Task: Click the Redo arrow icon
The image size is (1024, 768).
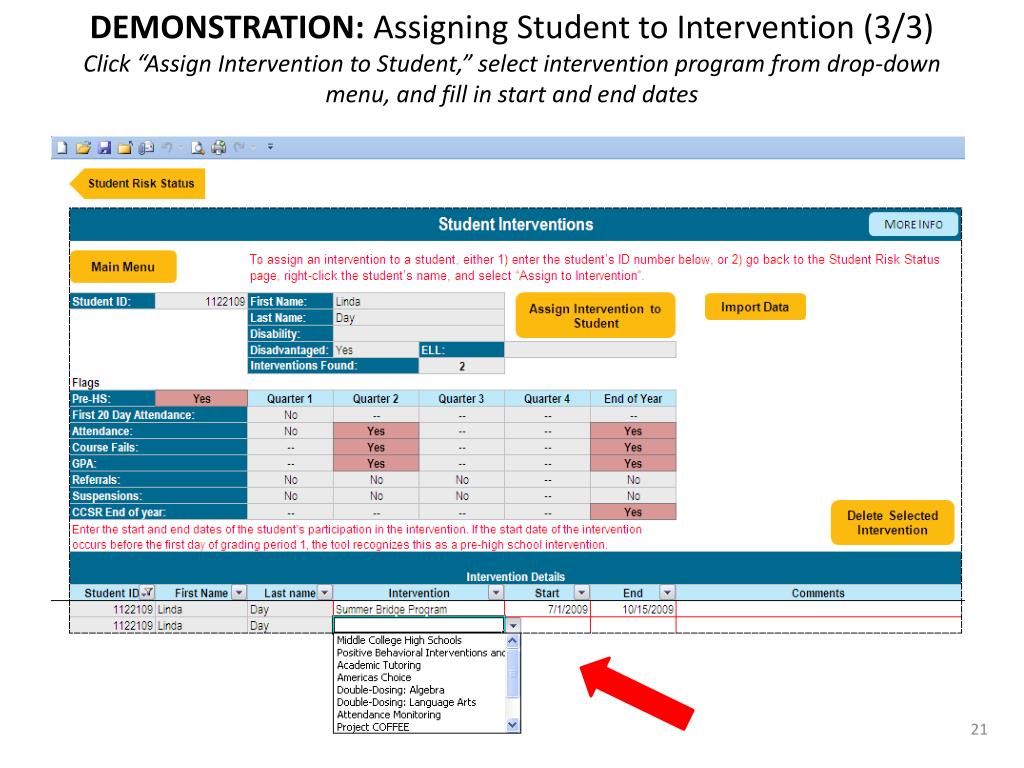Action: pos(240,148)
